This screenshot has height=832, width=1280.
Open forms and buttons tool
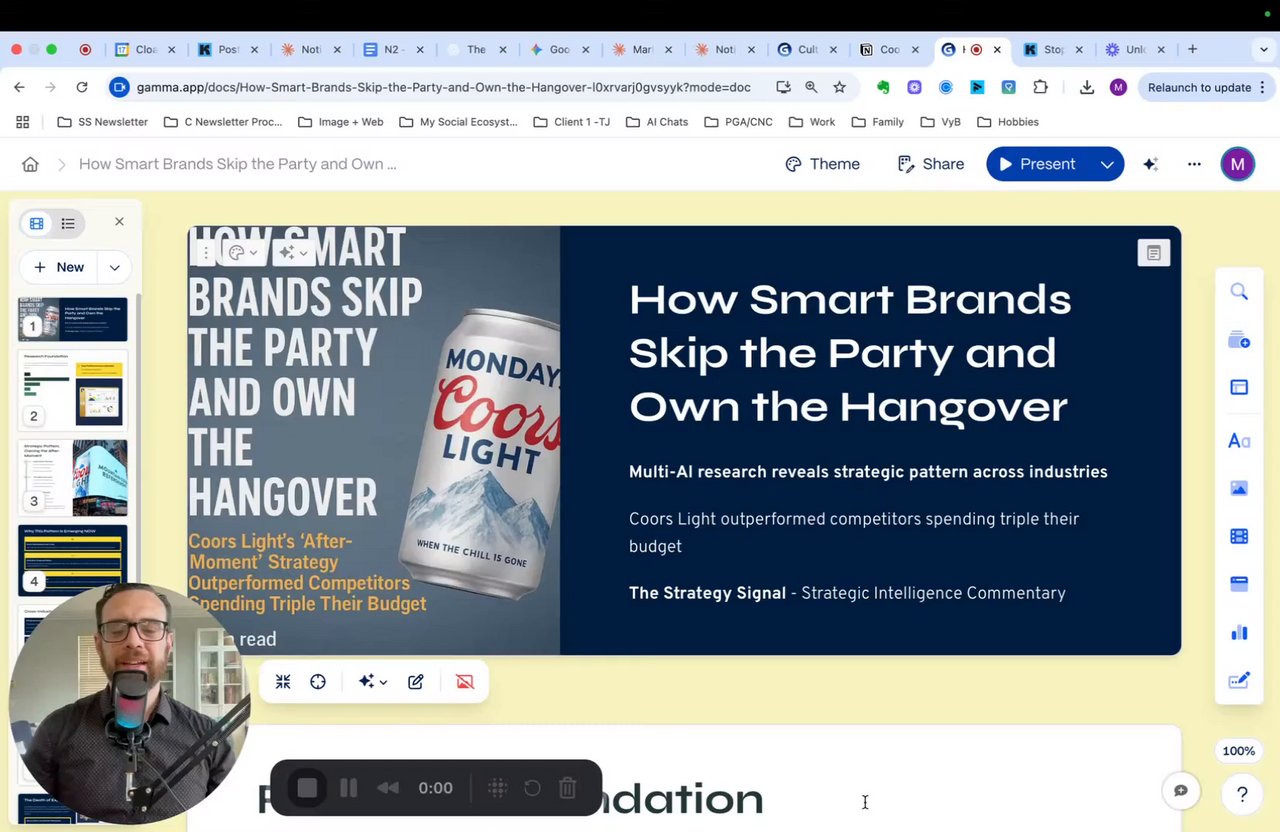click(x=1239, y=680)
